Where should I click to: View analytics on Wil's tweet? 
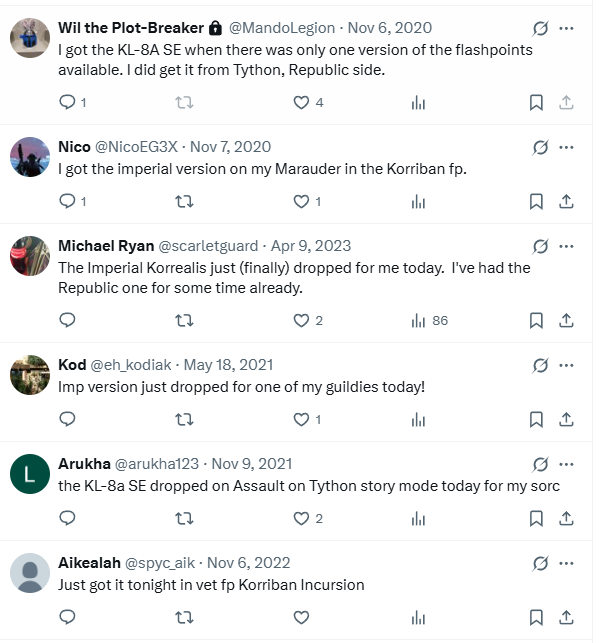[419, 102]
